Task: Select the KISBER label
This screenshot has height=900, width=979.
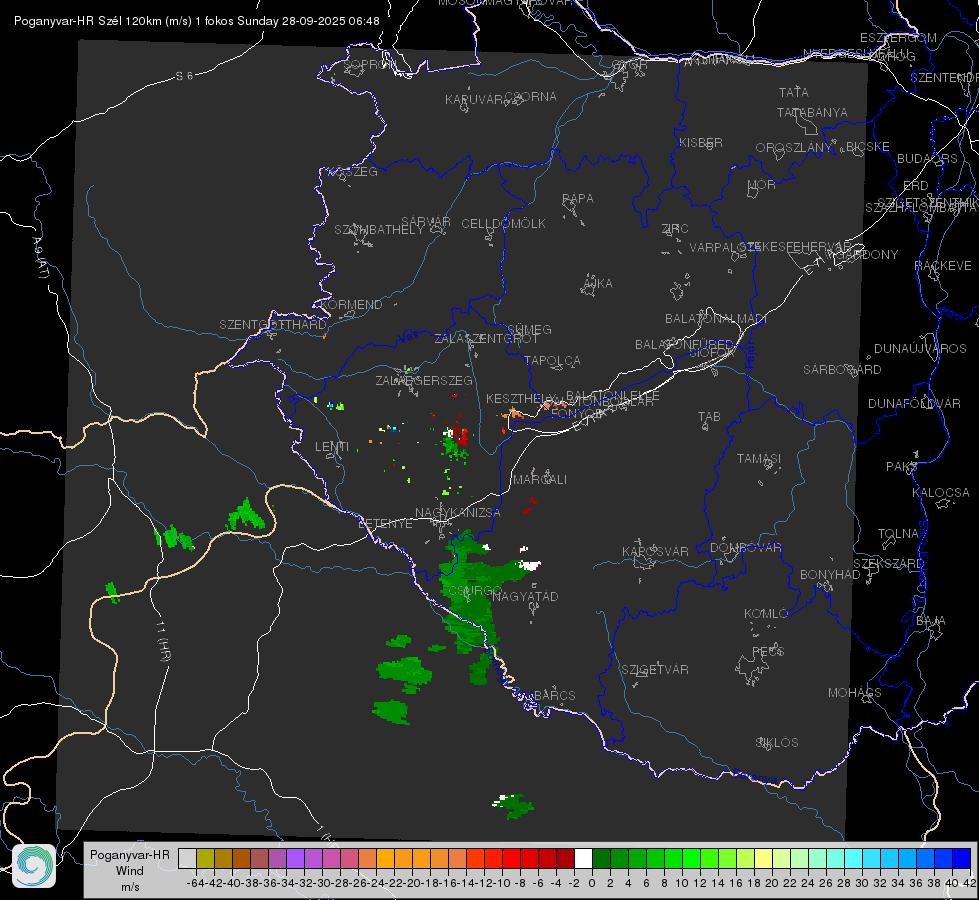Action: click(701, 143)
